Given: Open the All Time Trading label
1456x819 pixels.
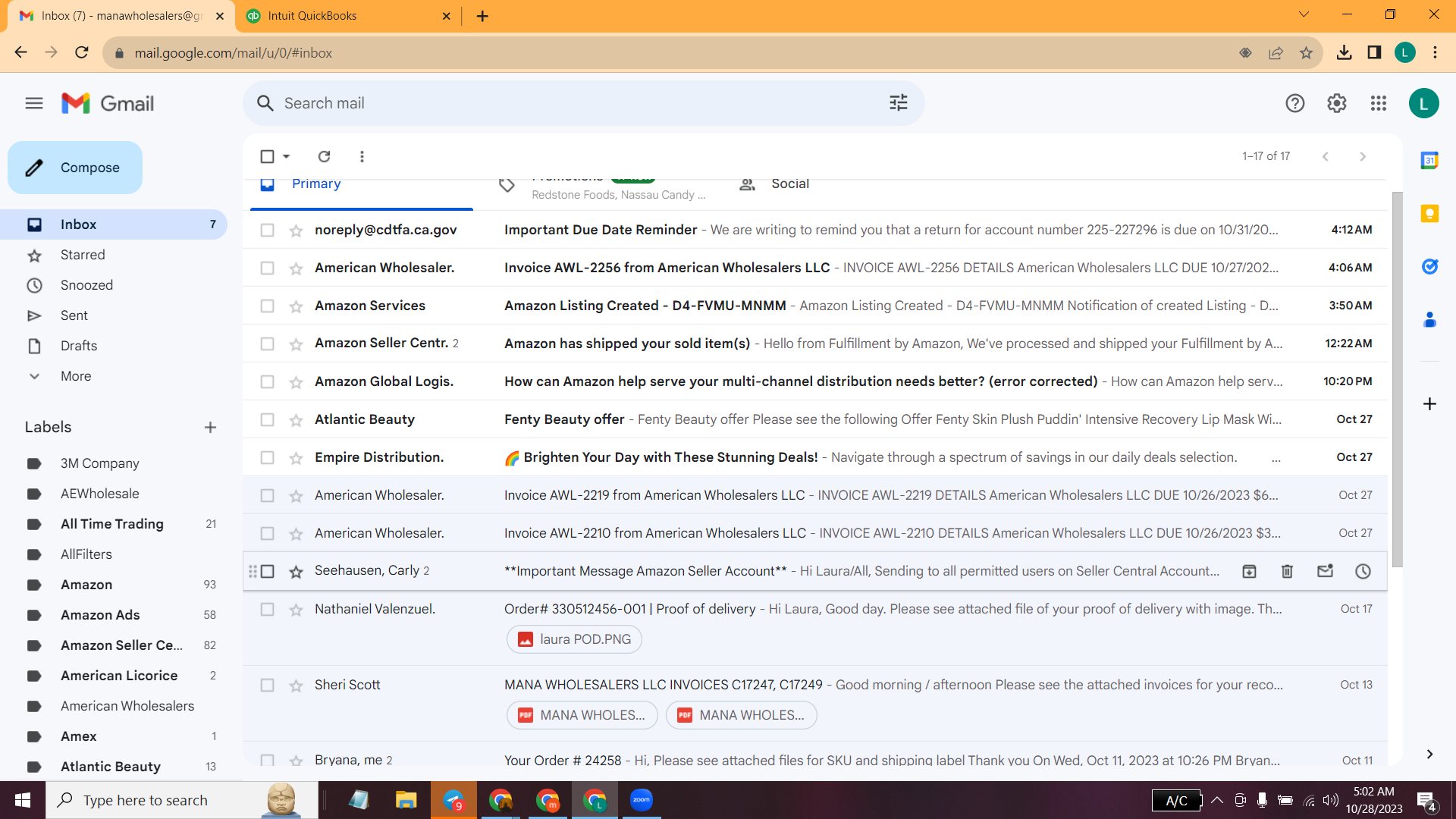Looking at the screenshot, I should [x=112, y=524].
